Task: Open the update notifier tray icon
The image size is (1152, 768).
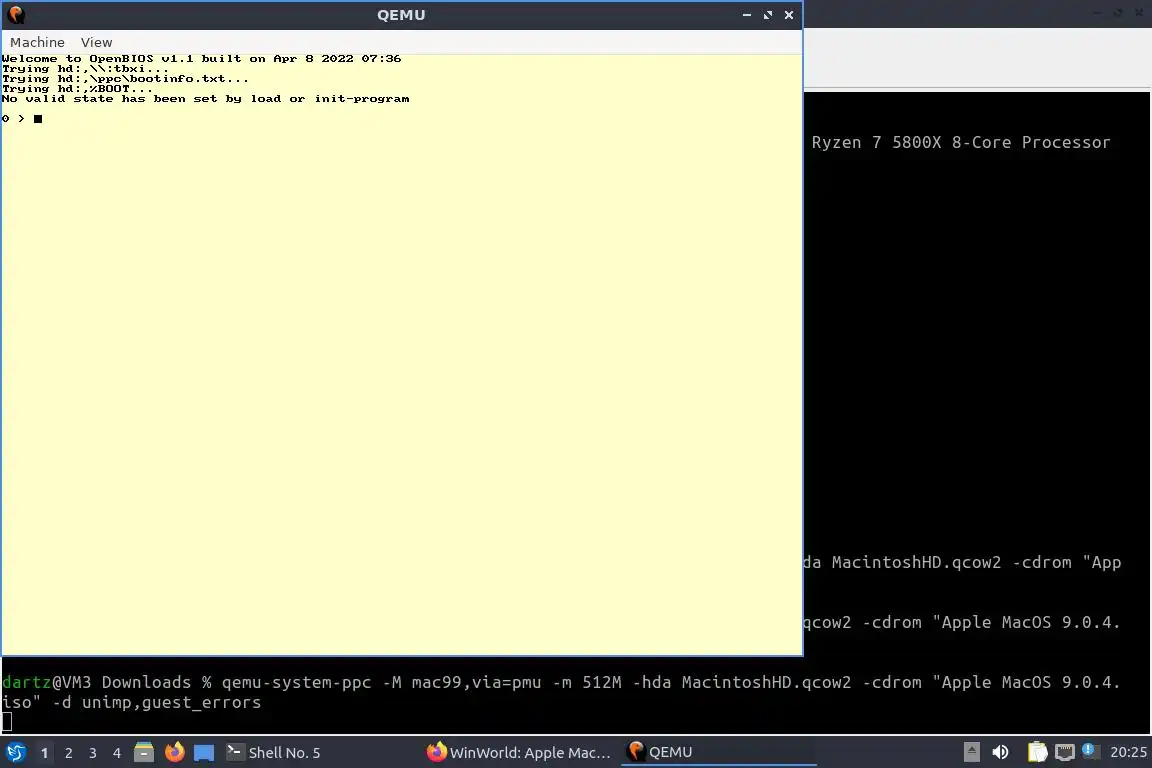Action: (1091, 751)
